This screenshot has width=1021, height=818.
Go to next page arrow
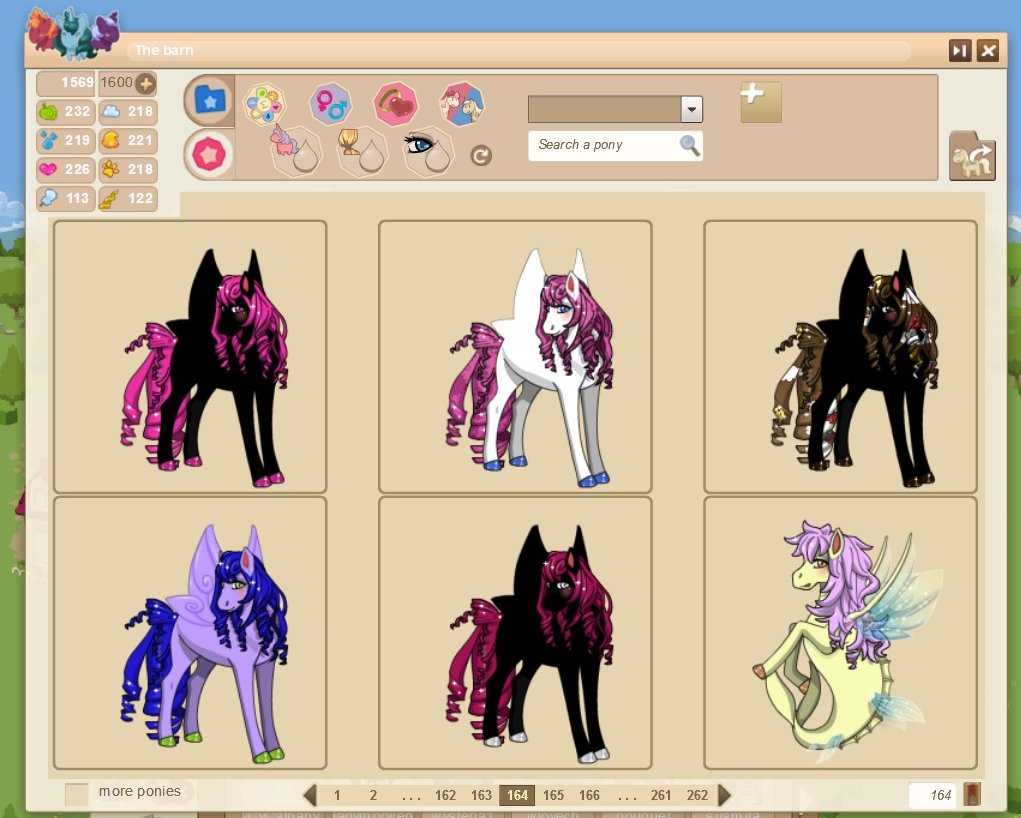coord(724,795)
